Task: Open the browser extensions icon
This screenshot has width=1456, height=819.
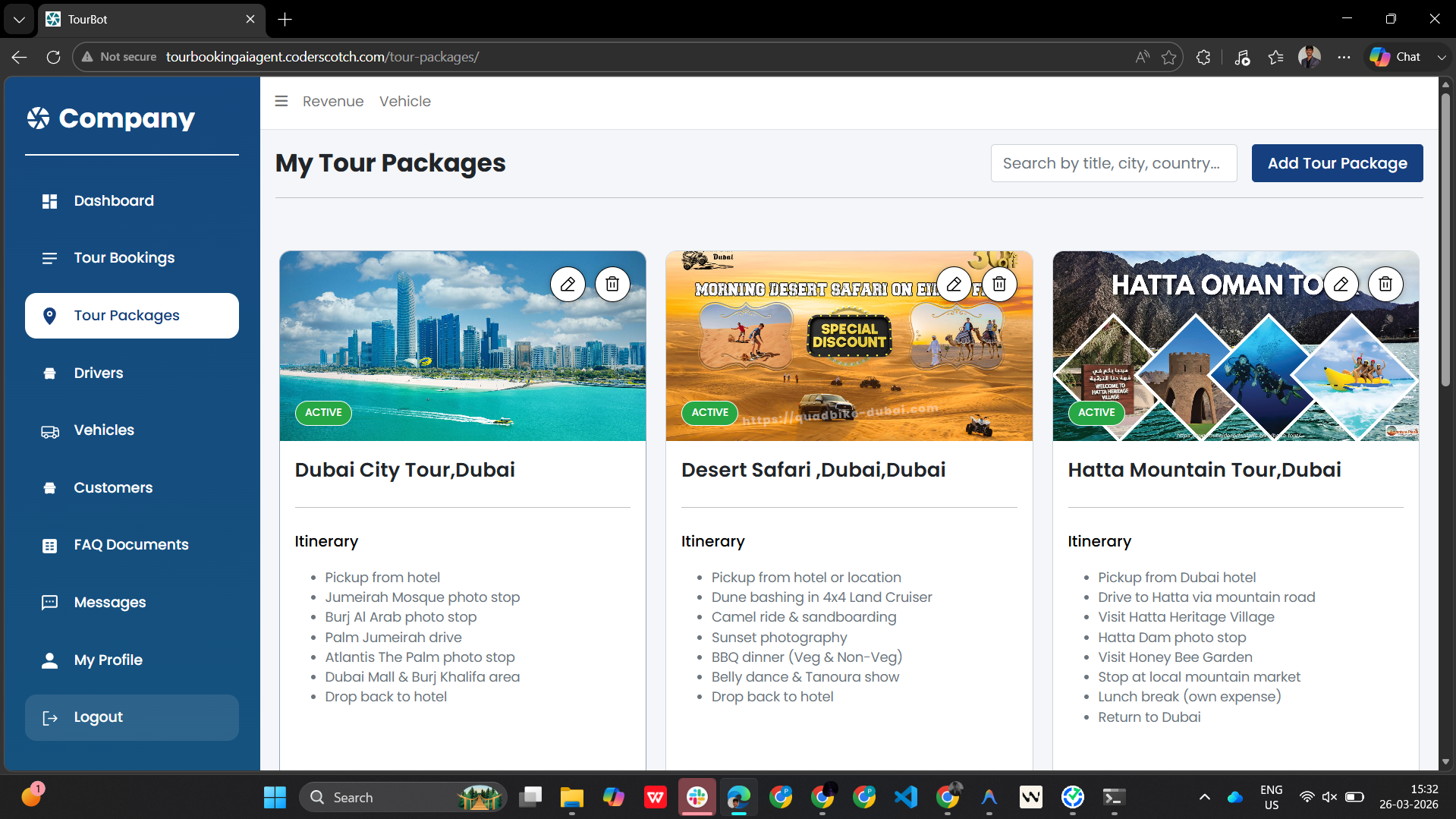Action: point(1203,57)
